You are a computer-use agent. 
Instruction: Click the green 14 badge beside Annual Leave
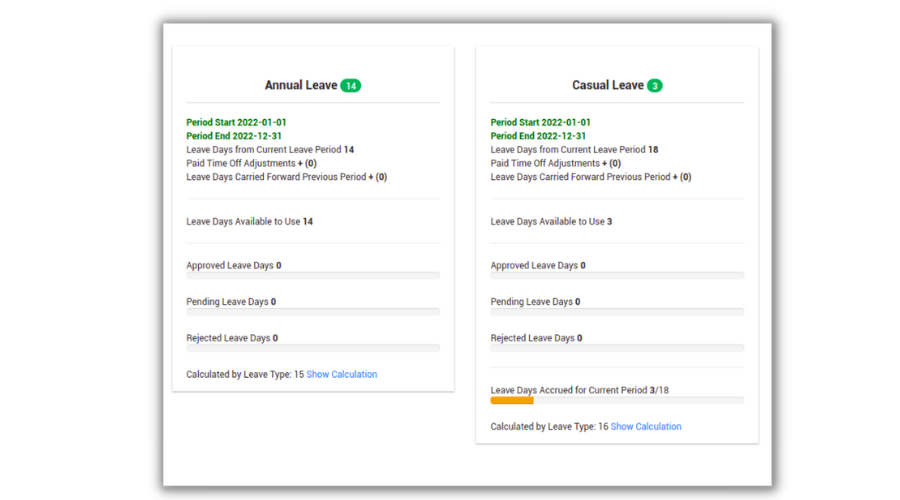(x=350, y=86)
